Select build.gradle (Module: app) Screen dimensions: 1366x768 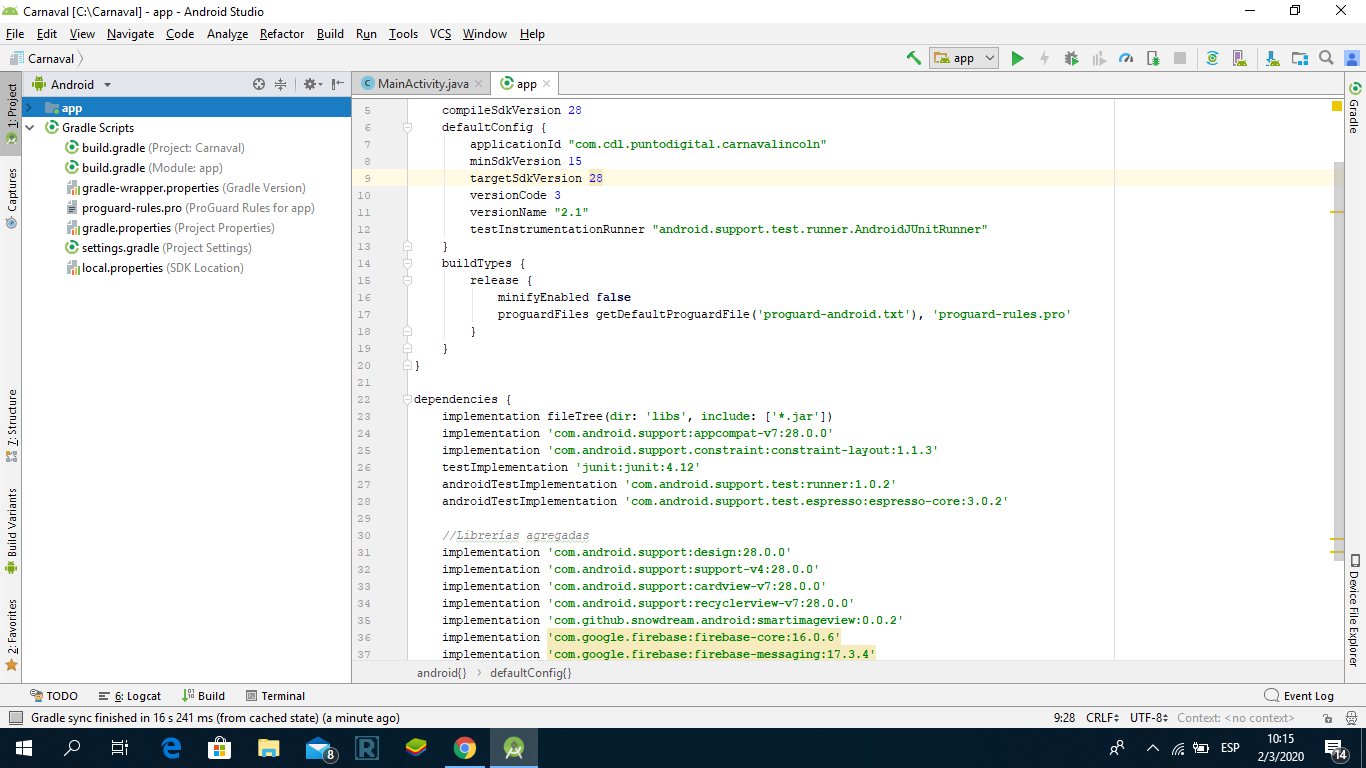click(x=144, y=168)
